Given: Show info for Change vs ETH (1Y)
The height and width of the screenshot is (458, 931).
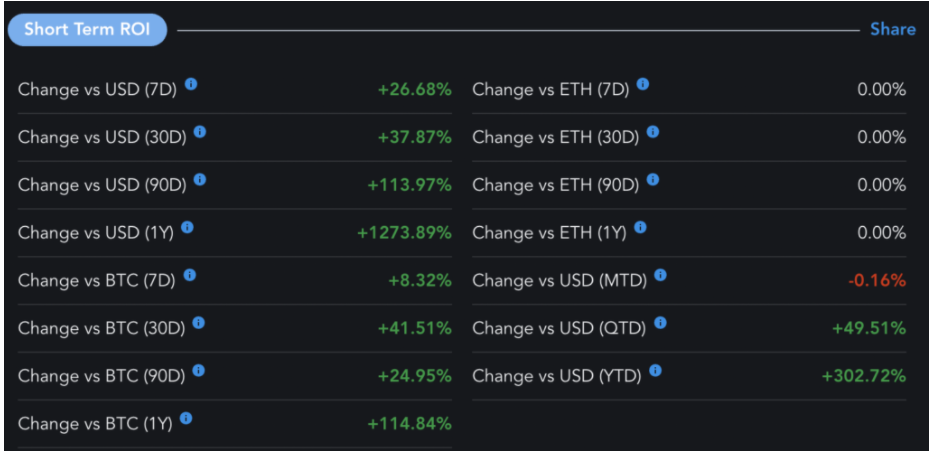Looking at the screenshot, I should (x=640, y=227).
